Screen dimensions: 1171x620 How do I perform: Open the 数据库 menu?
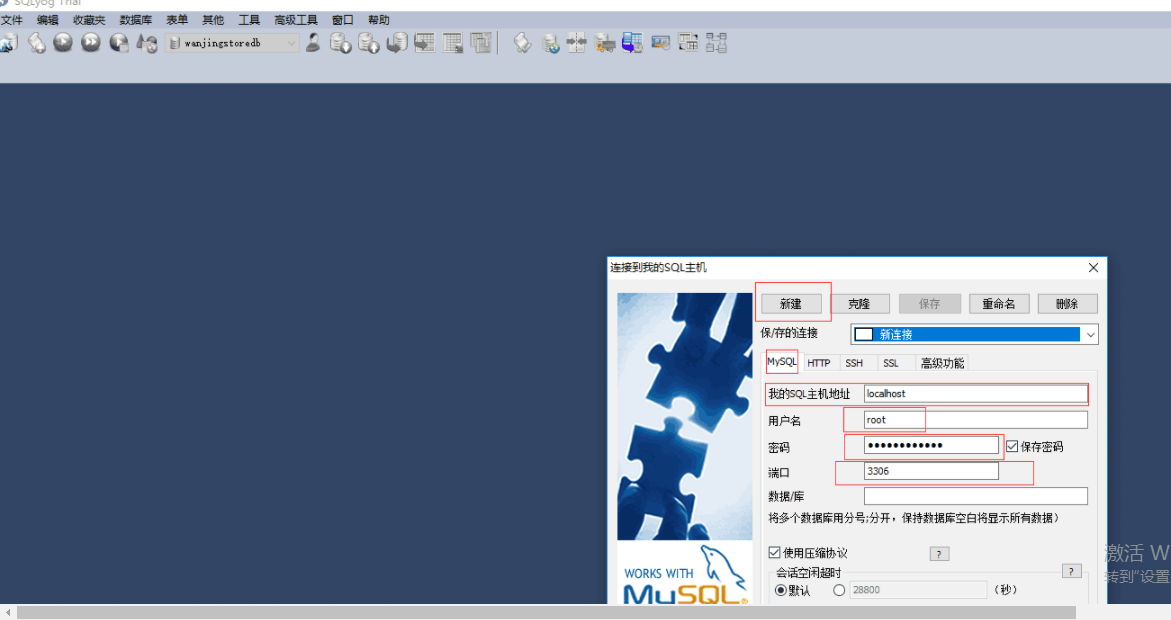[135, 20]
